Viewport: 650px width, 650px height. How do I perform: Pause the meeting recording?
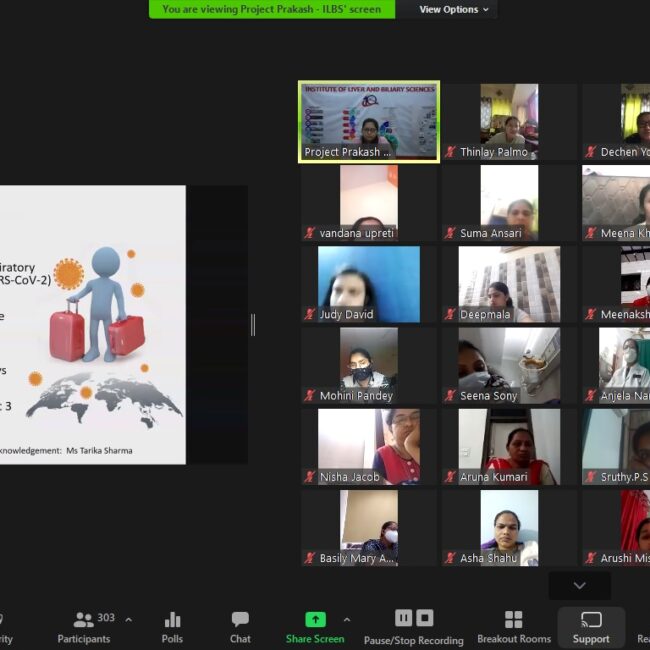[x=403, y=618]
